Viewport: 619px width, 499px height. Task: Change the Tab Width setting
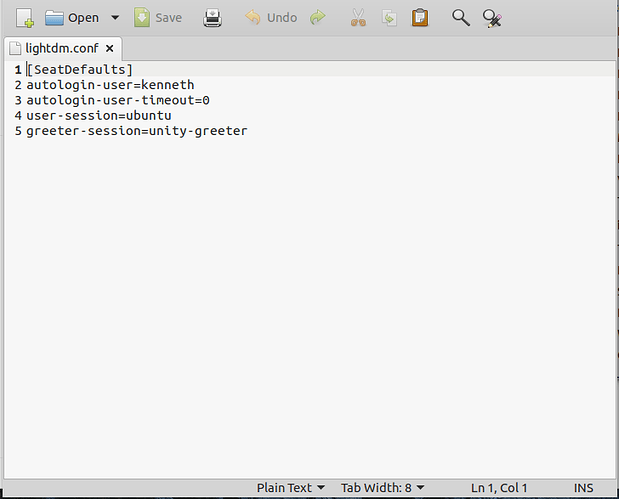(x=382, y=487)
